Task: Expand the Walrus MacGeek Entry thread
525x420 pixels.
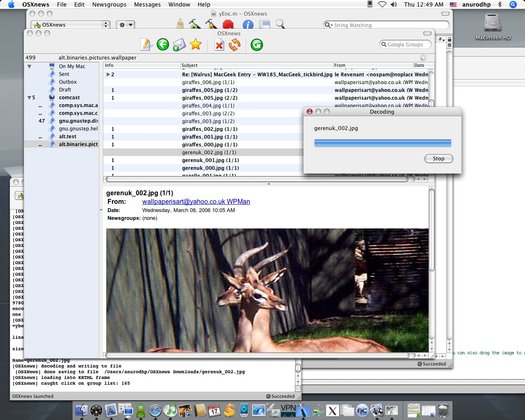Action: click(108, 74)
